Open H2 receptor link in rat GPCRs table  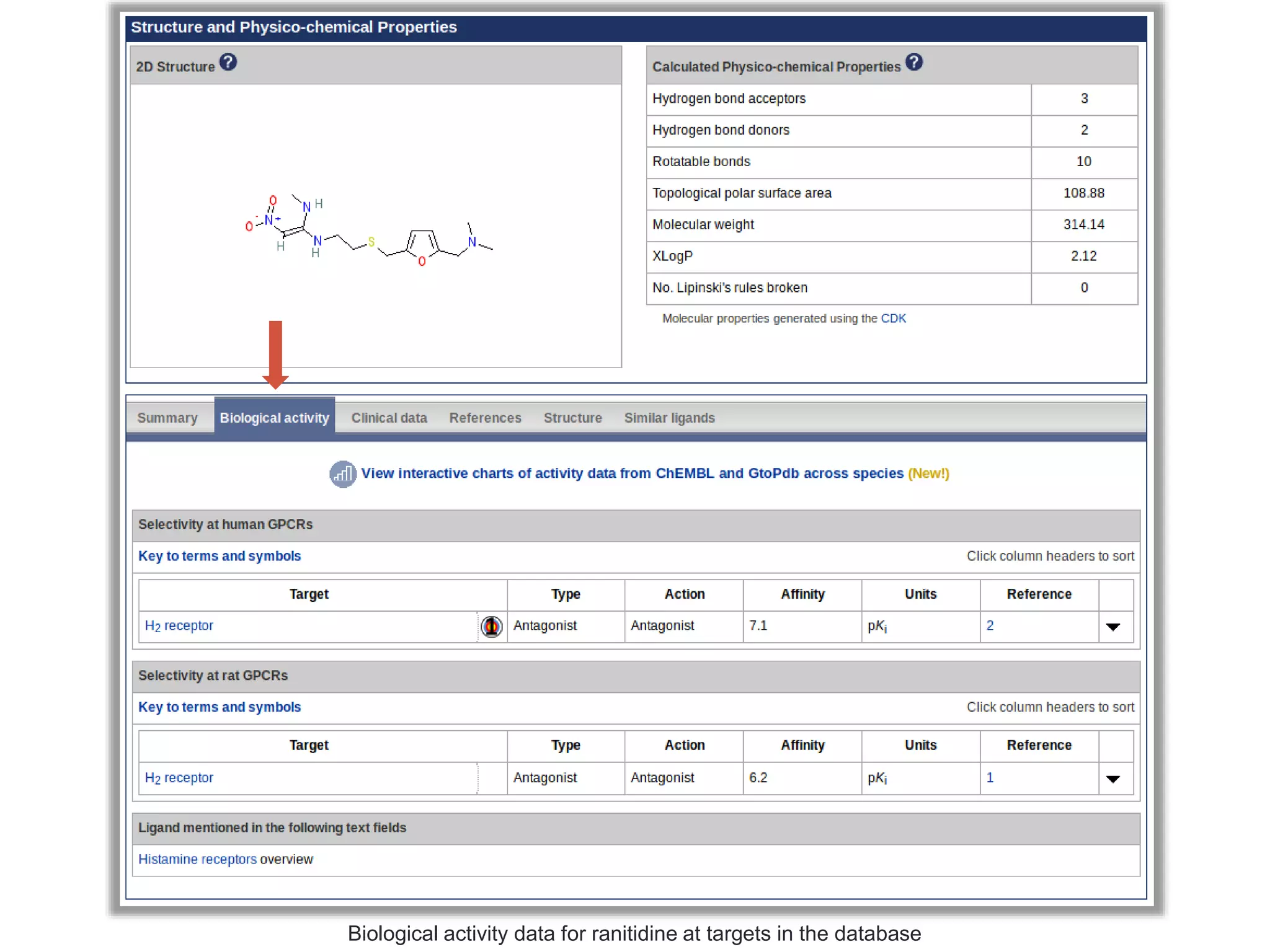click(x=179, y=778)
